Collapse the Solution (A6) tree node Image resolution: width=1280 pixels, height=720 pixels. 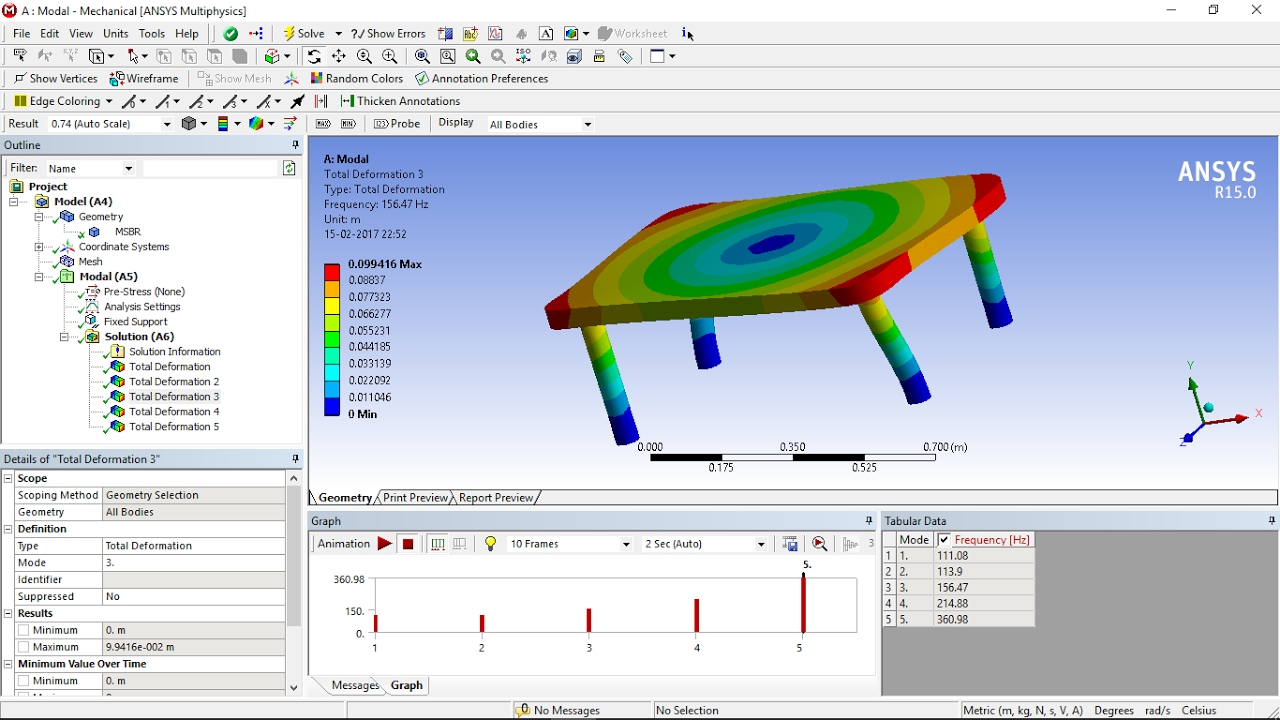(64, 338)
